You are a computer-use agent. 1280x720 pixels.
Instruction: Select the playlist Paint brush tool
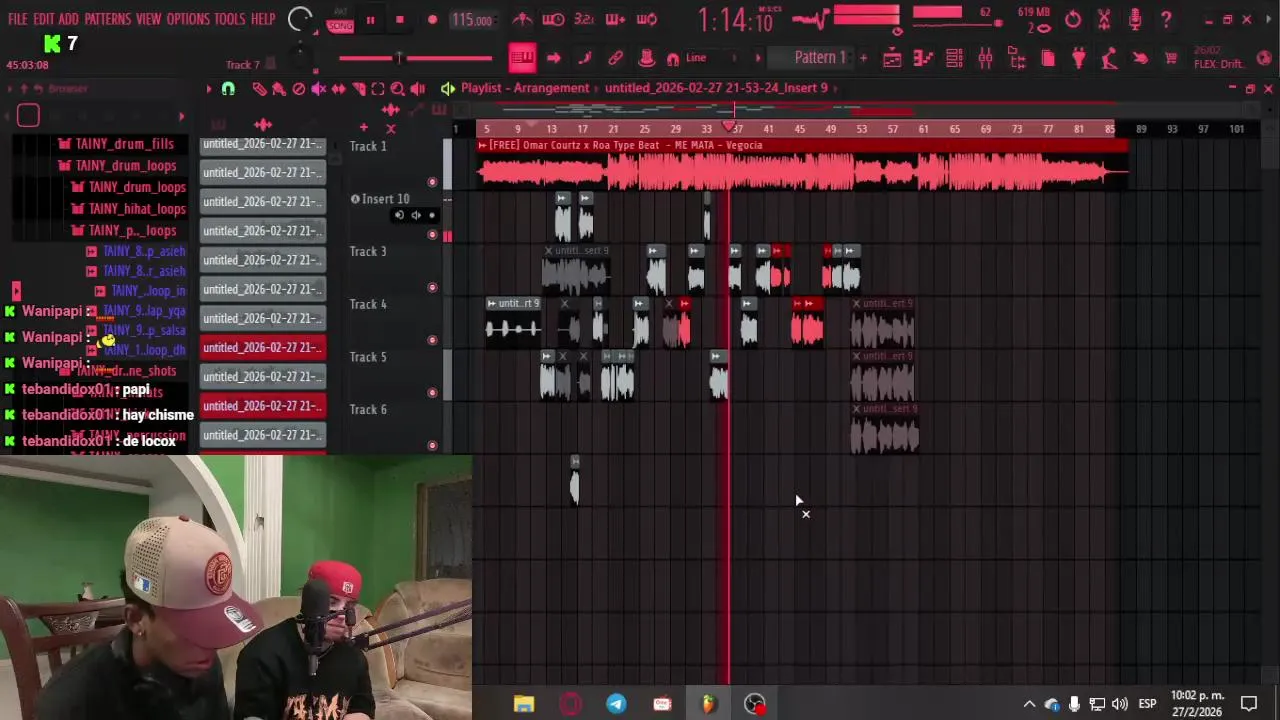279,89
